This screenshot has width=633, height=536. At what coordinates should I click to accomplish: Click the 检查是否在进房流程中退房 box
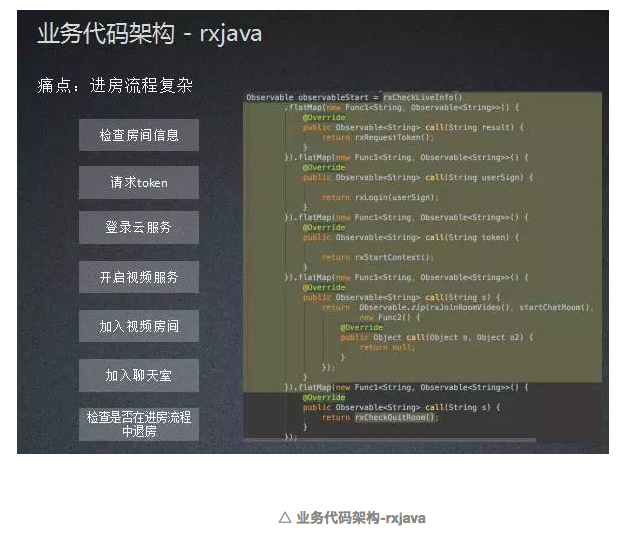139,424
